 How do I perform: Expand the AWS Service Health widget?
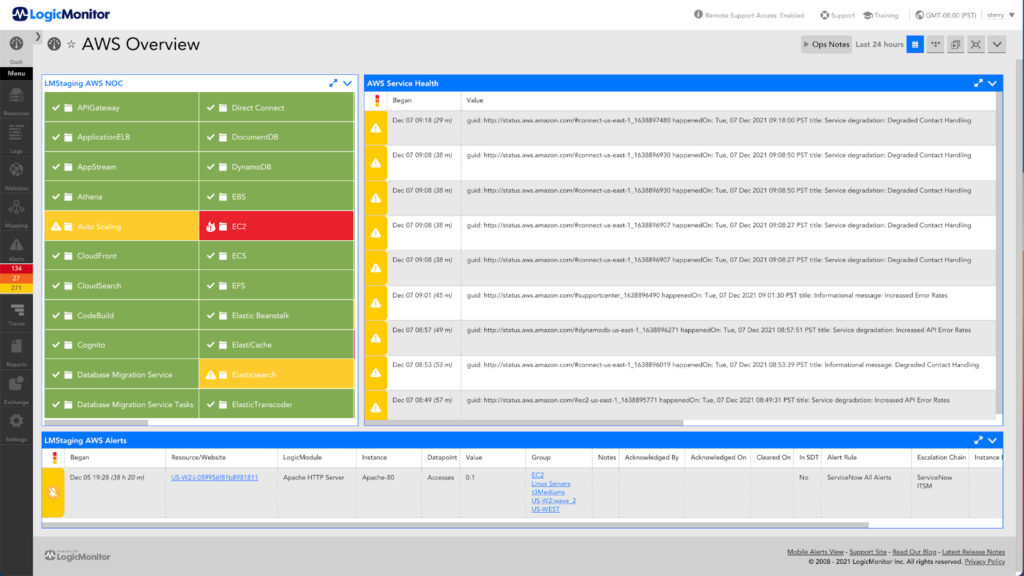click(x=978, y=83)
